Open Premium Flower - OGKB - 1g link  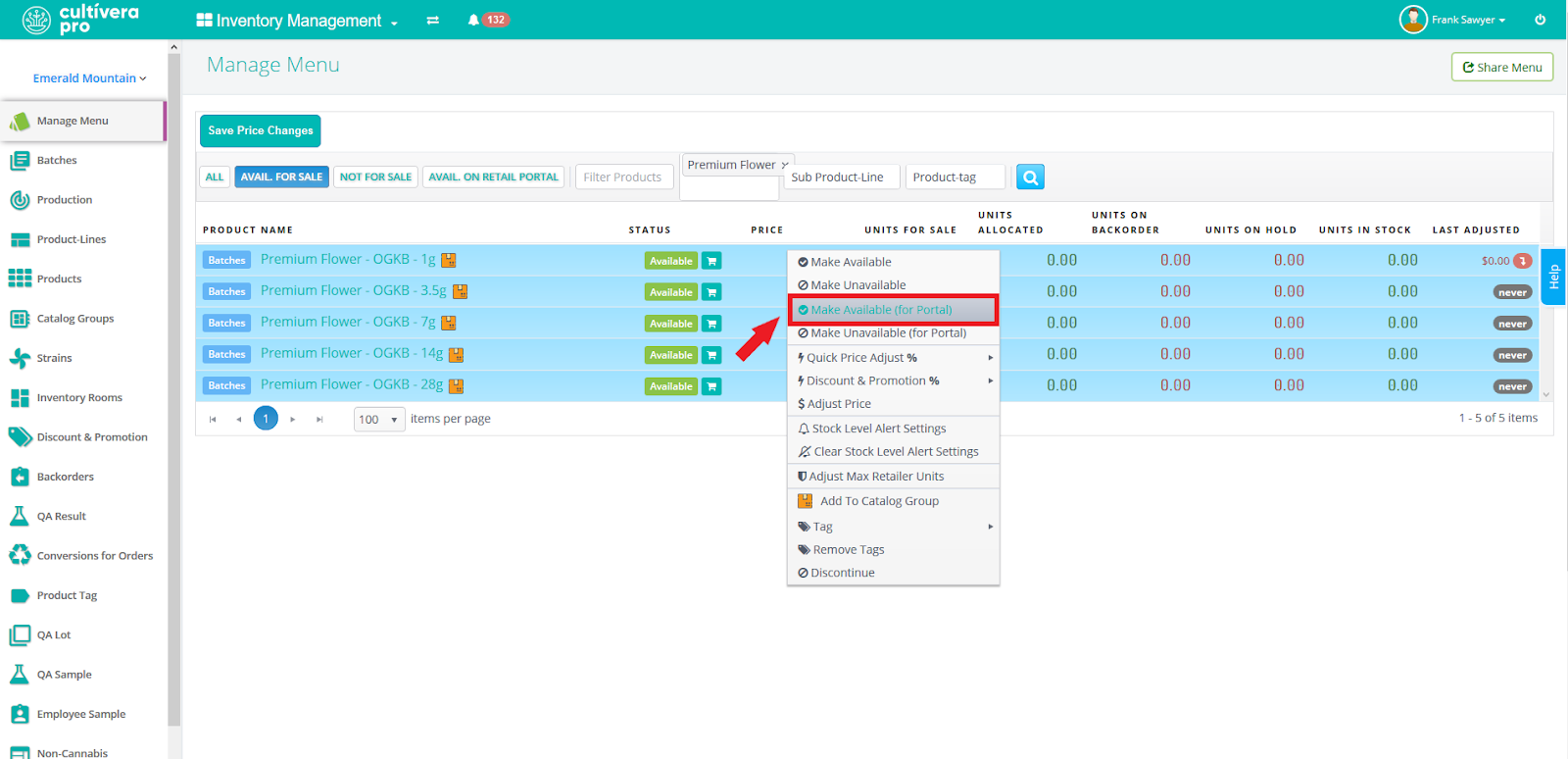point(348,259)
